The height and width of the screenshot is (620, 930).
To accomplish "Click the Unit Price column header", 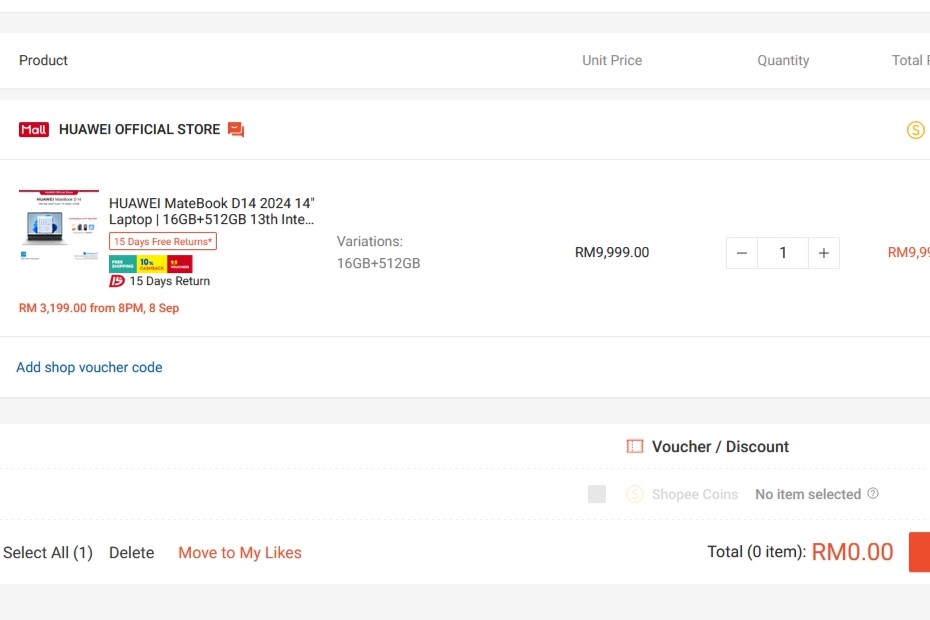I will [x=612, y=60].
